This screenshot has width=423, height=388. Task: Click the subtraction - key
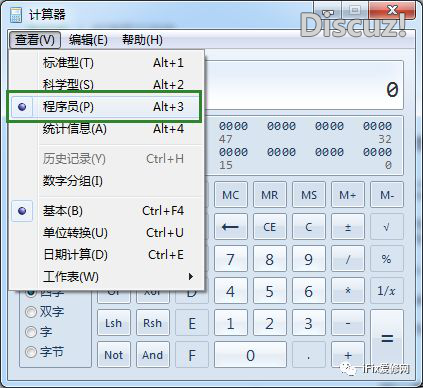click(x=348, y=323)
